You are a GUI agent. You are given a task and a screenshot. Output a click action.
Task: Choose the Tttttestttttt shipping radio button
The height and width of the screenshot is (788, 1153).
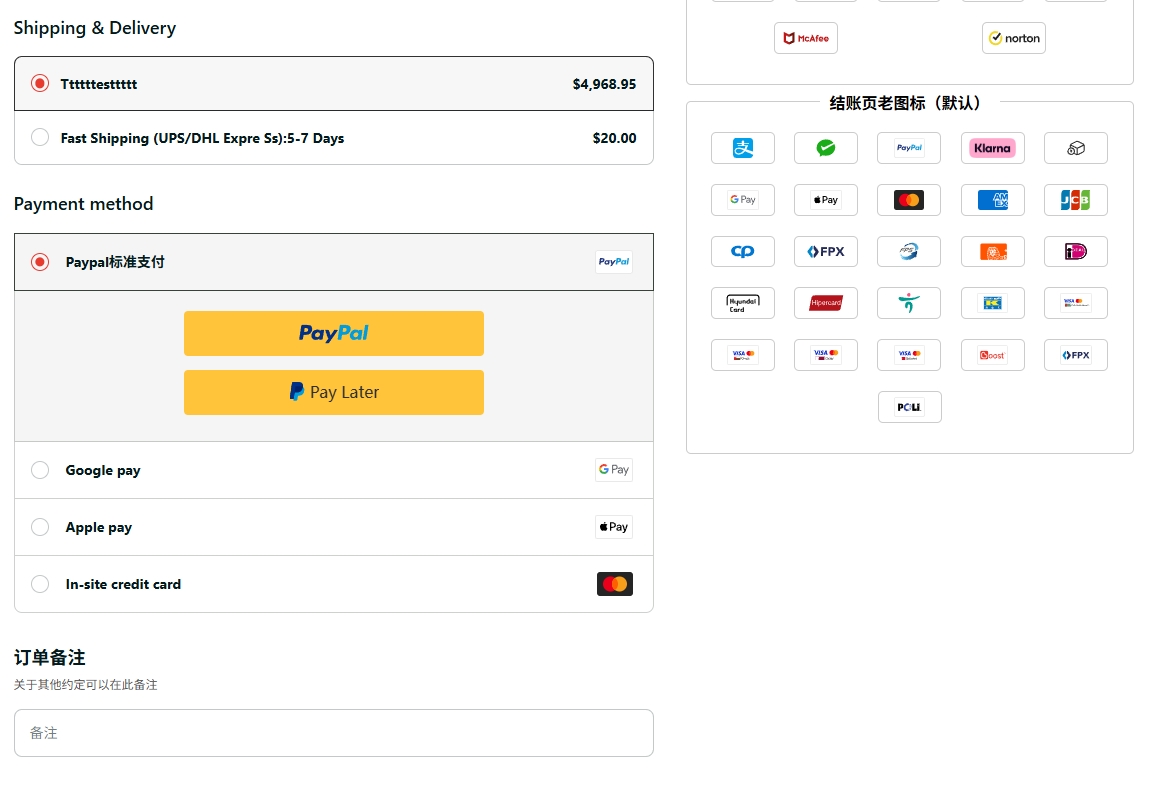(x=40, y=84)
